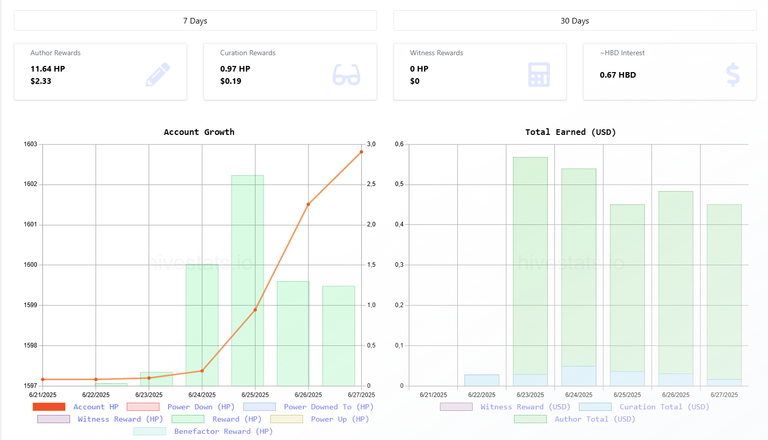Click Witness Reward (USD) legend label

pyautogui.click(x=525, y=407)
